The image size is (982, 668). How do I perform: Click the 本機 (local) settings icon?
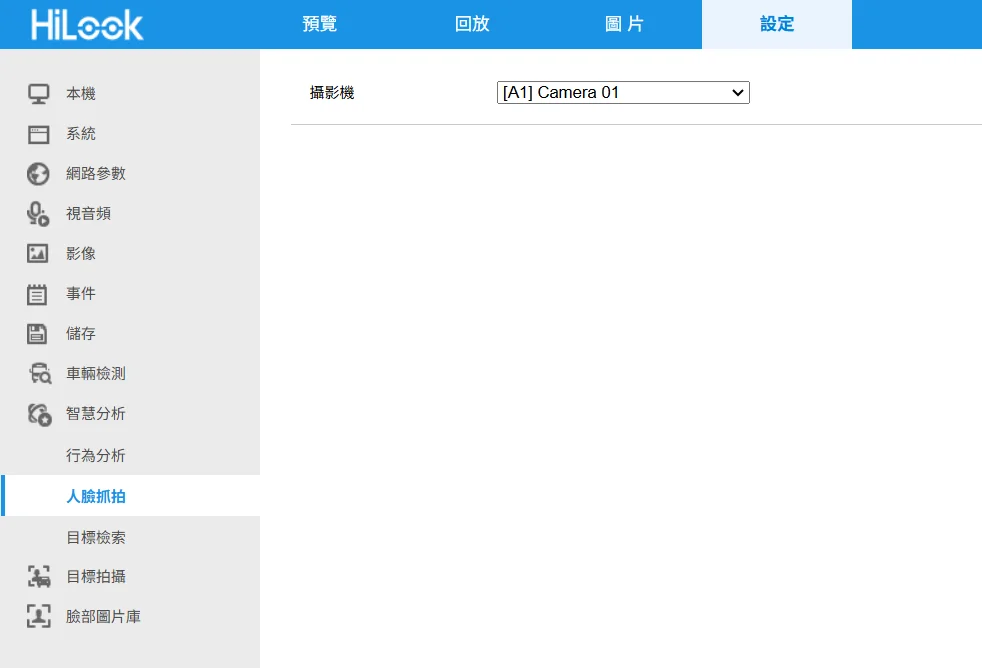[x=38, y=93]
